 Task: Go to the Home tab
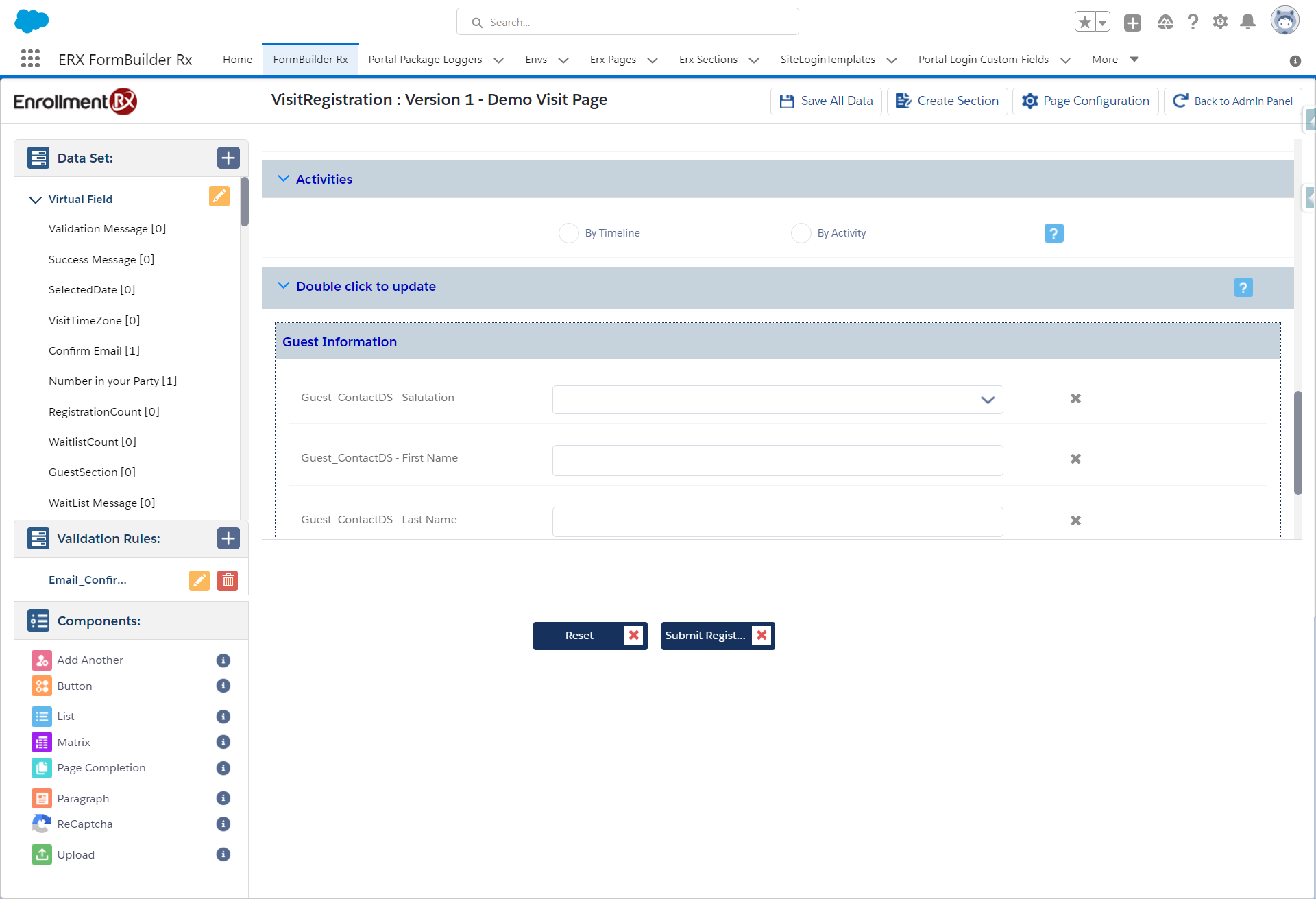tap(237, 60)
